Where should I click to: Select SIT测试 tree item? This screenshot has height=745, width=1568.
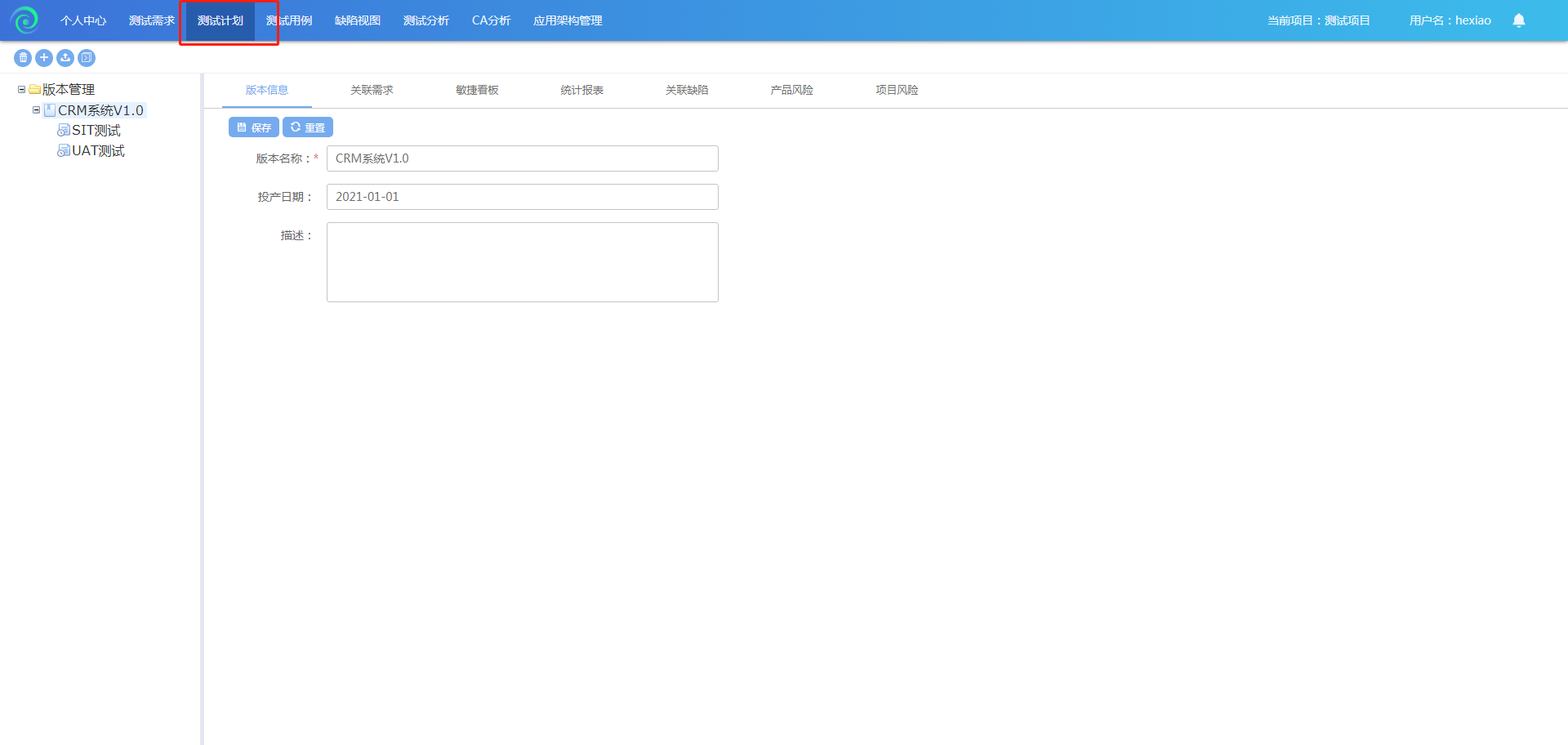coord(96,131)
